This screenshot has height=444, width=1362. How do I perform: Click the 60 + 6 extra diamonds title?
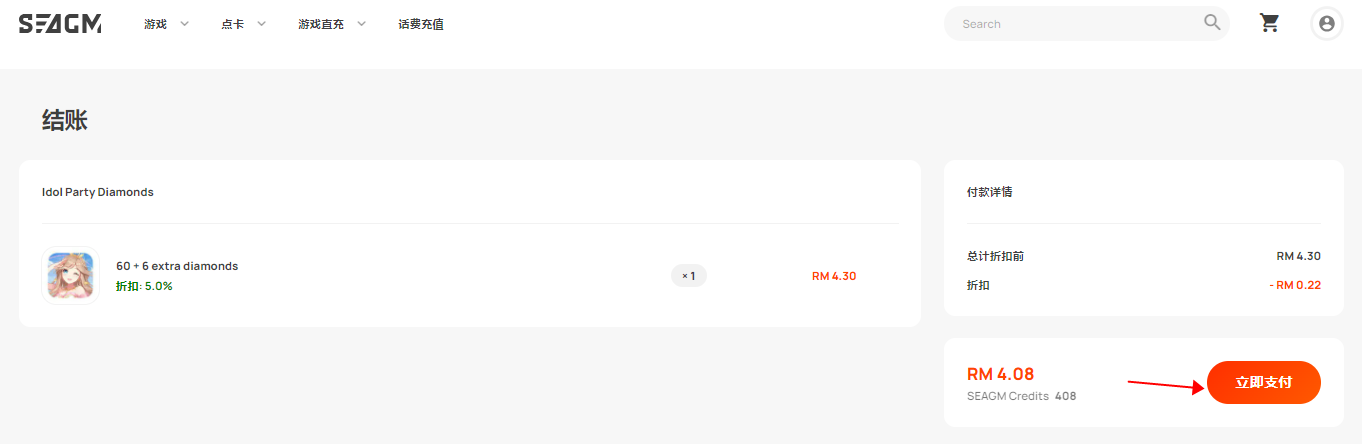(177, 266)
